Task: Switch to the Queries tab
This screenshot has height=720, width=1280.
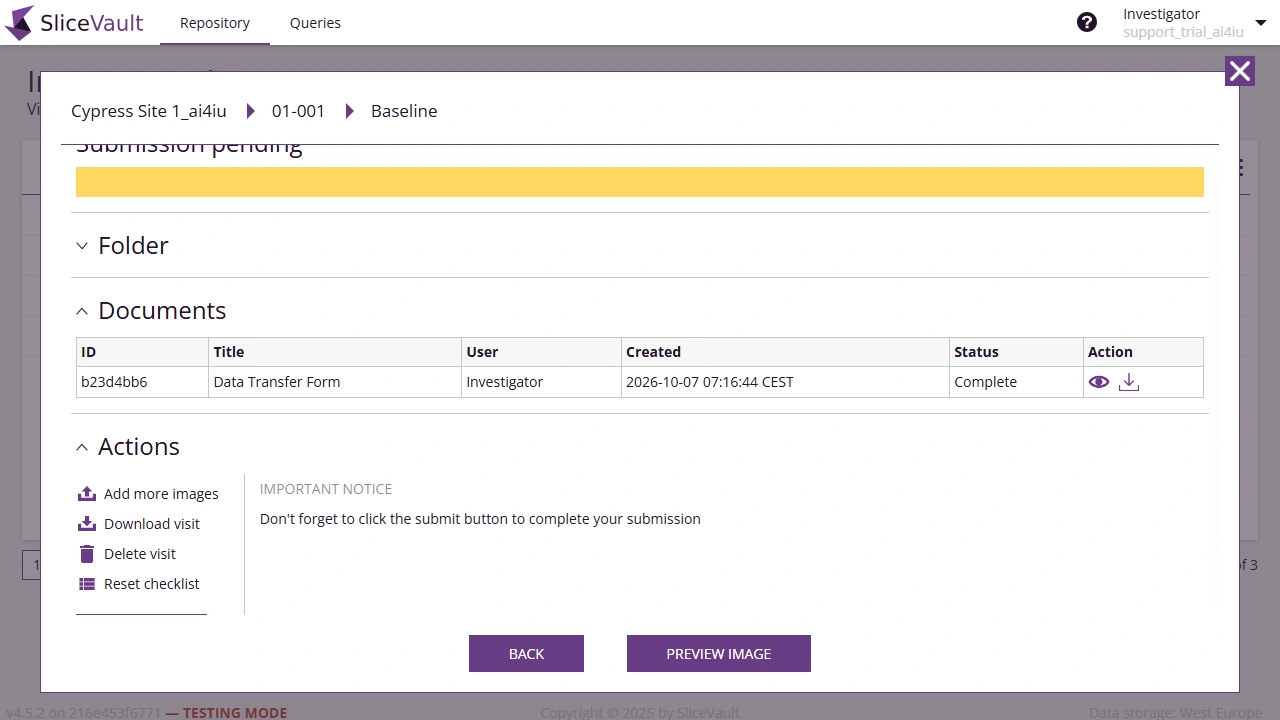Action: [315, 23]
